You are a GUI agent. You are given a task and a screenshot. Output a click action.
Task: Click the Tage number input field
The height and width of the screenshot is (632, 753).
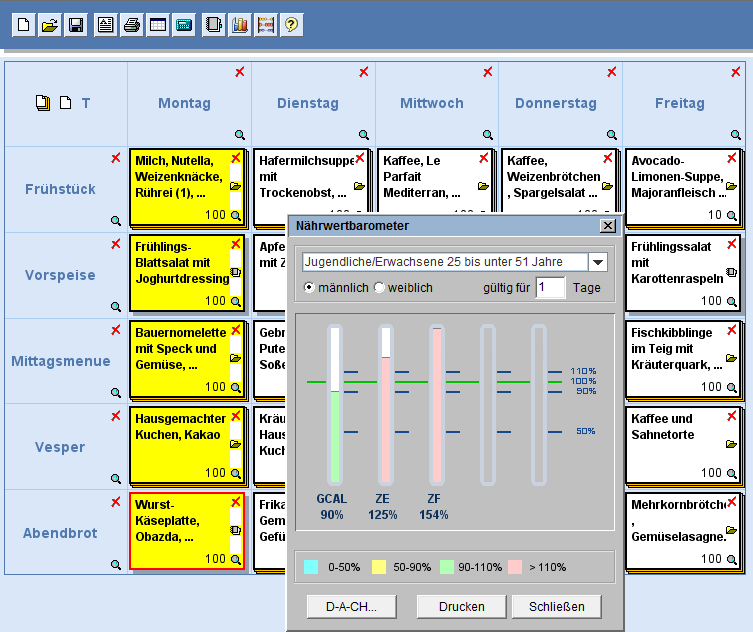[x=551, y=288]
